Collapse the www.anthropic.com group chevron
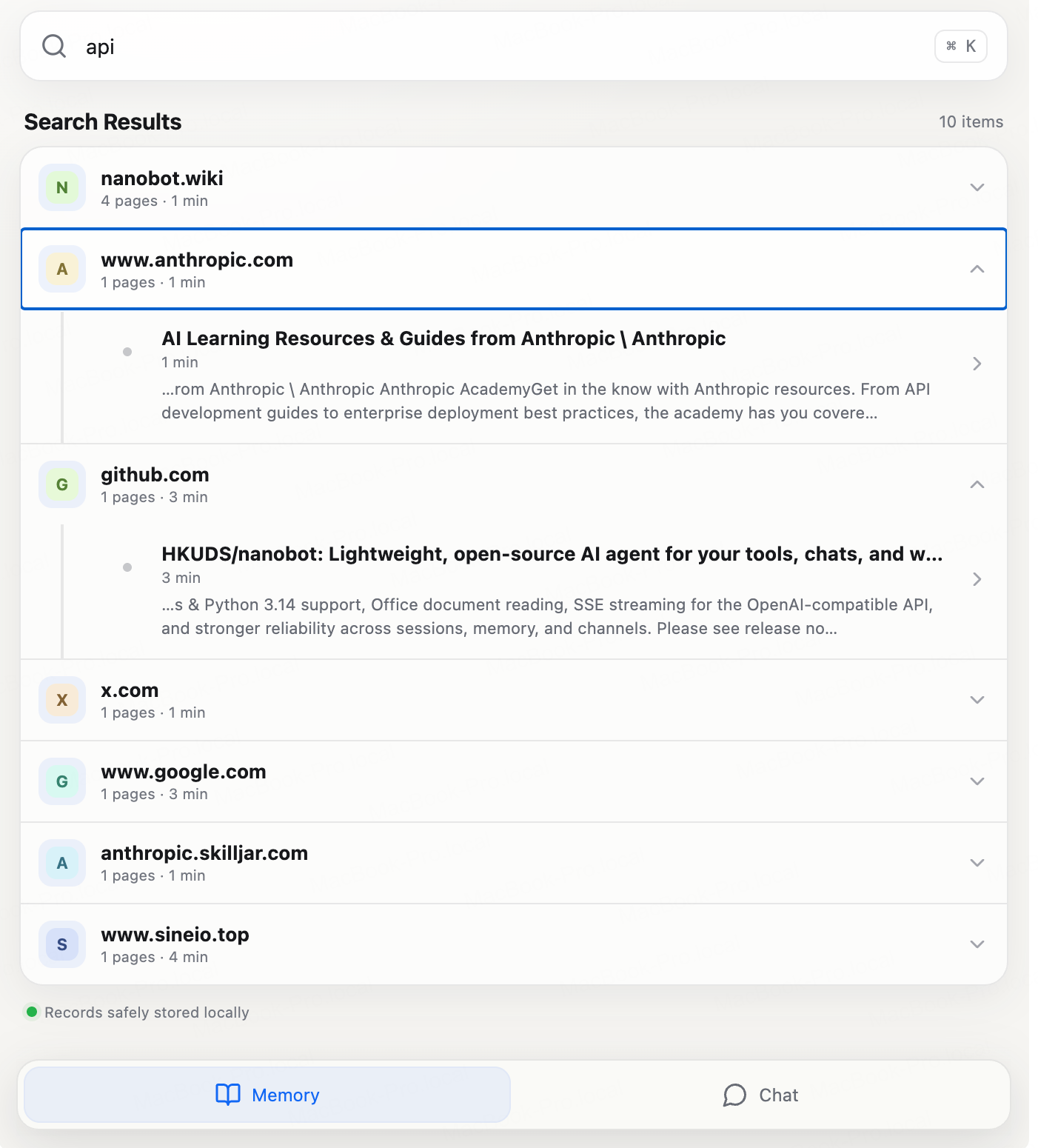 tap(977, 269)
